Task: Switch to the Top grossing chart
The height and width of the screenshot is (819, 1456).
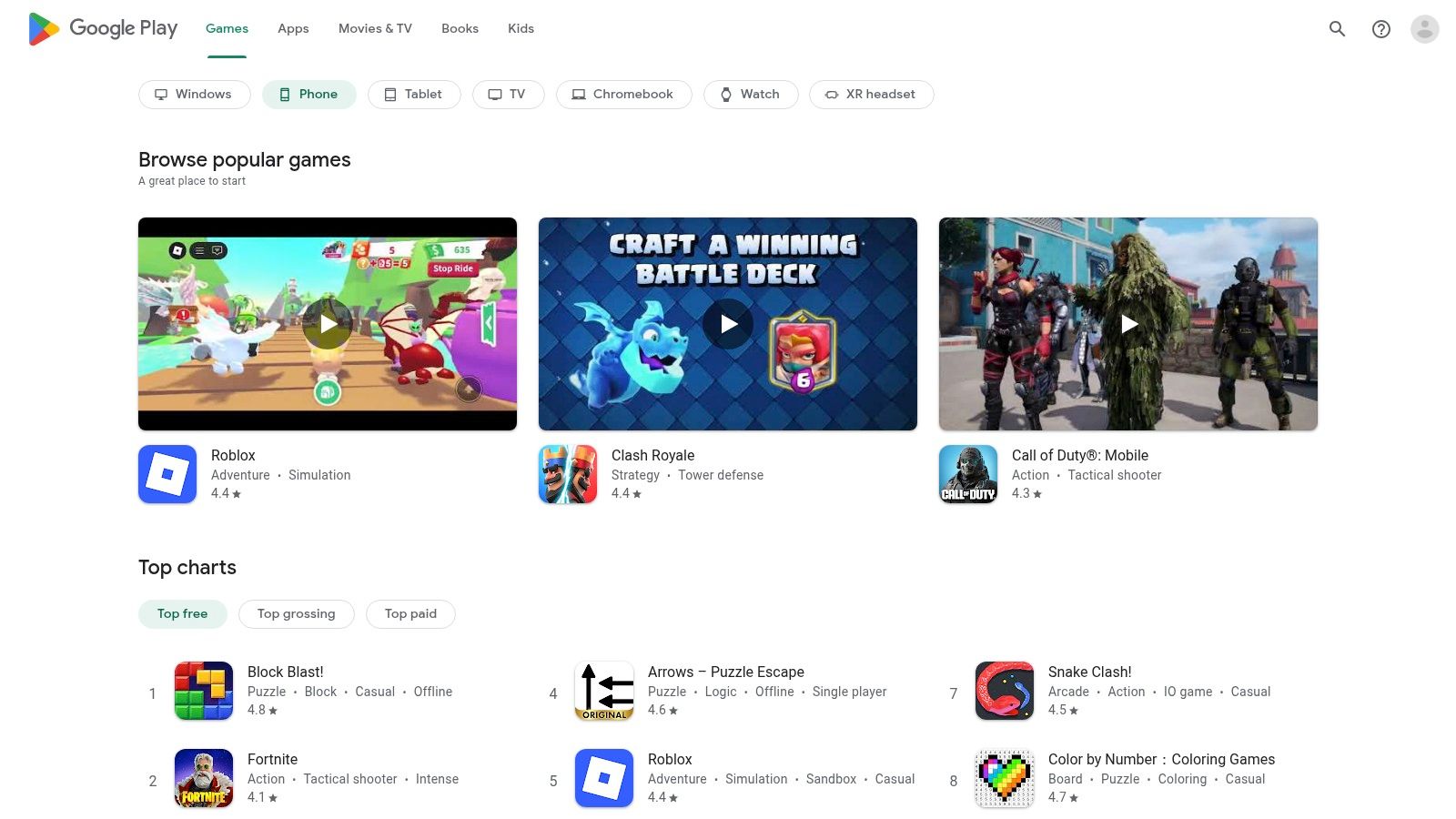Action: pyautogui.click(x=296, y=613)
